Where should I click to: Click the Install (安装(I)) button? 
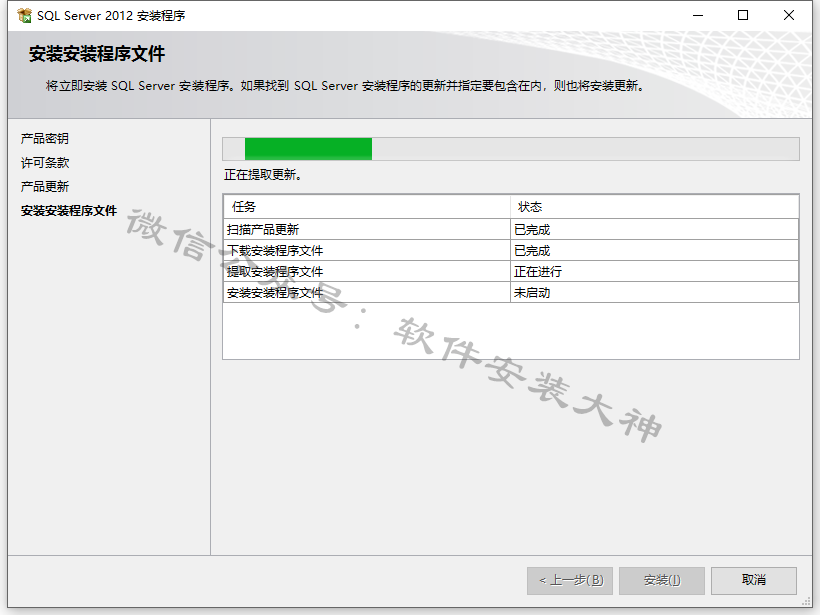click(662, 580)
